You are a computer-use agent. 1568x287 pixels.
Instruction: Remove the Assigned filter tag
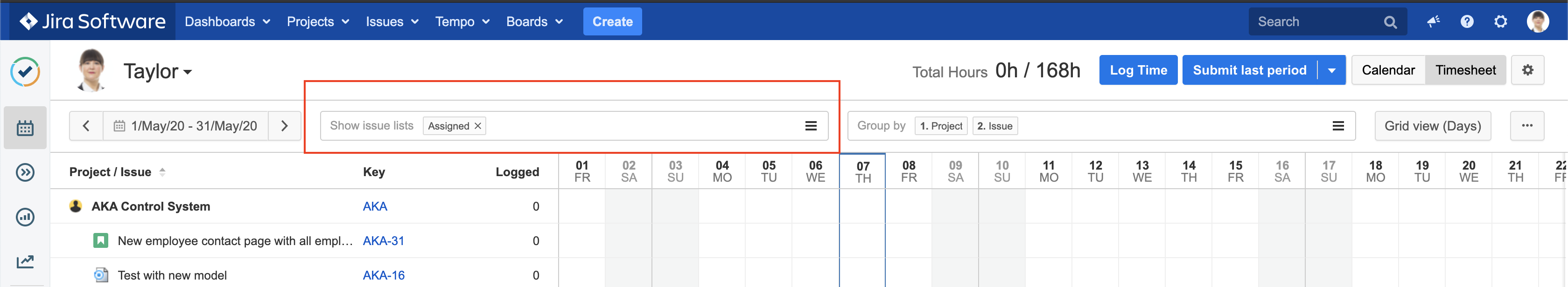coord(478,126)
